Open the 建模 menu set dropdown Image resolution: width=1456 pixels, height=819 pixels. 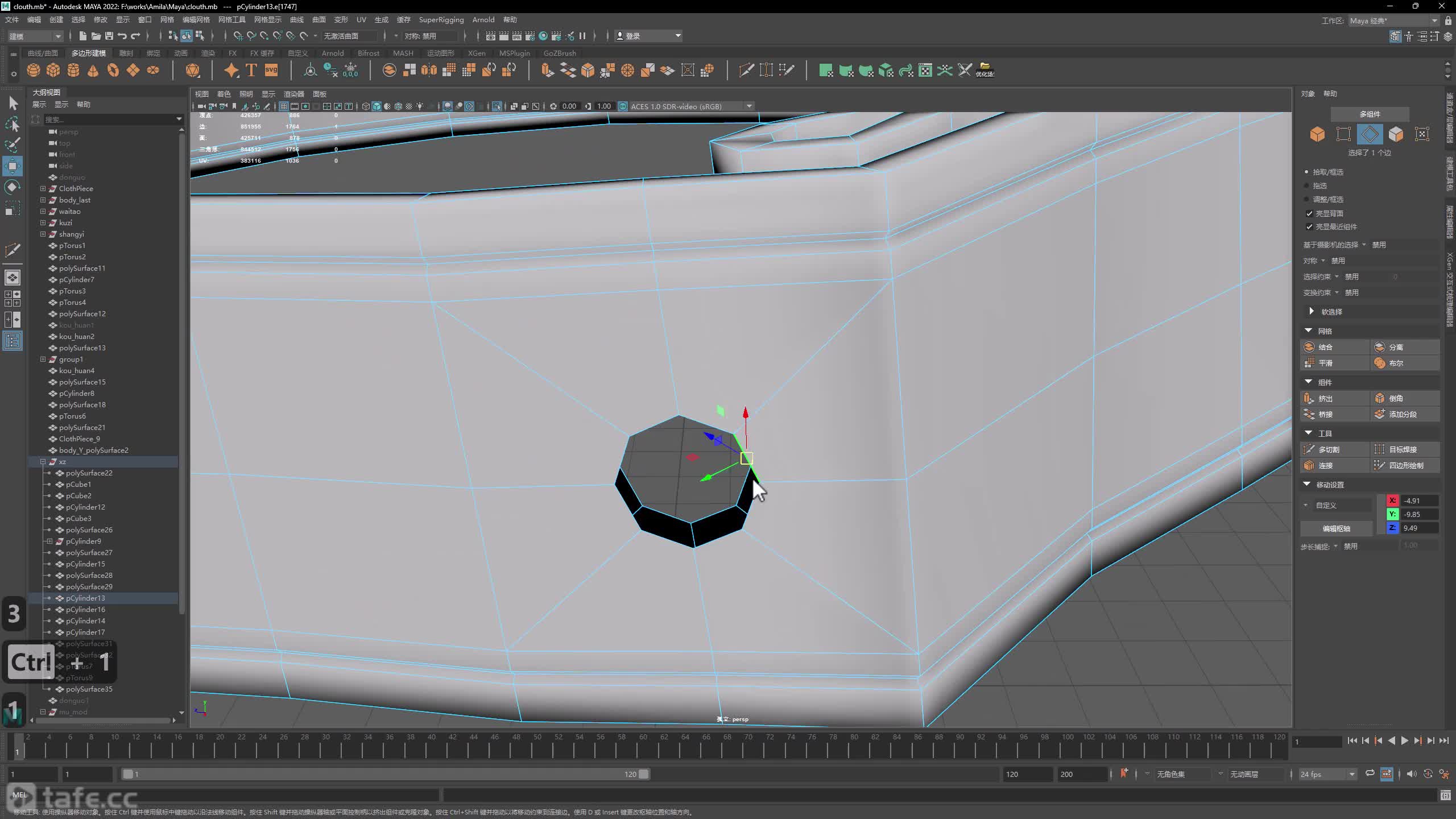point(35,36)
